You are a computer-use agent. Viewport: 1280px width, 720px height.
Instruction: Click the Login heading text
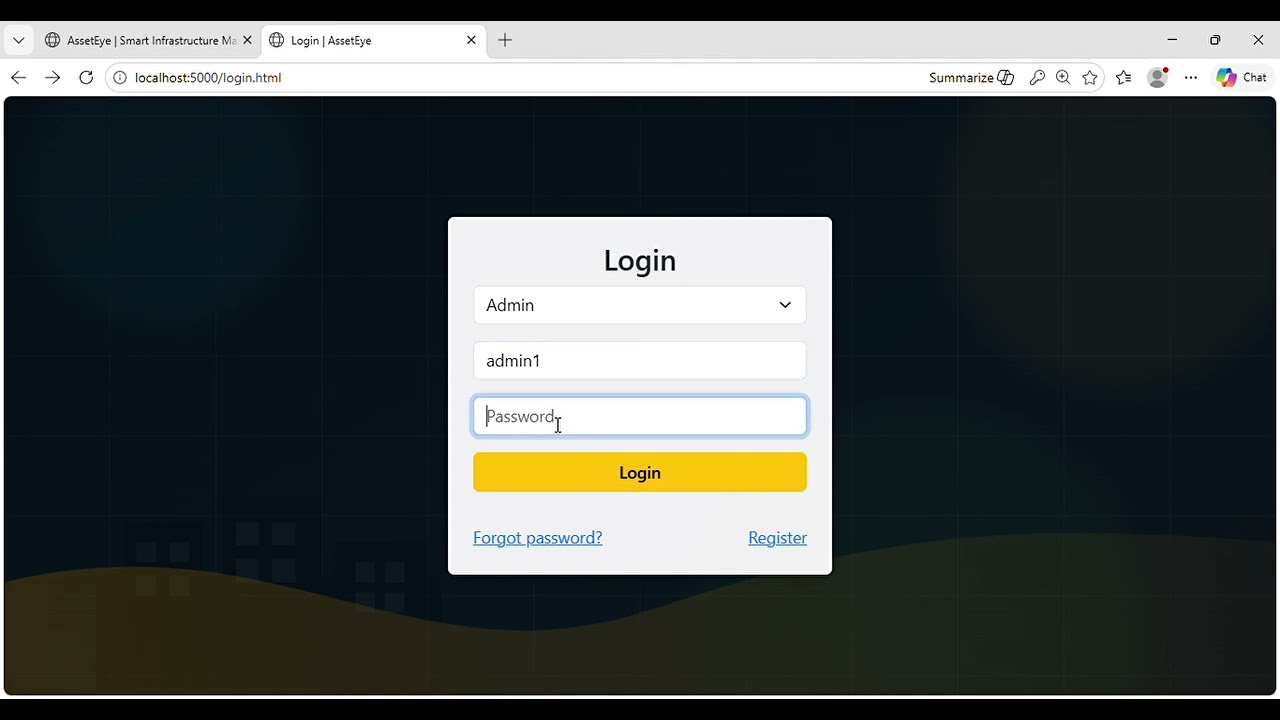(640, 260)
